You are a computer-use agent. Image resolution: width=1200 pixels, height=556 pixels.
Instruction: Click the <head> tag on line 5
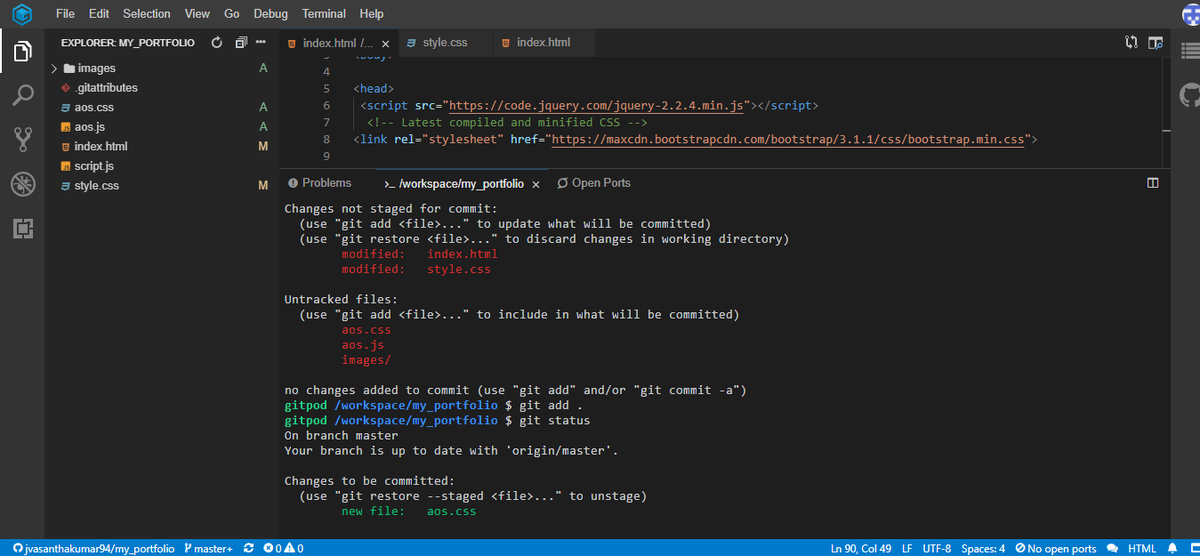click(x=374, y=89)
